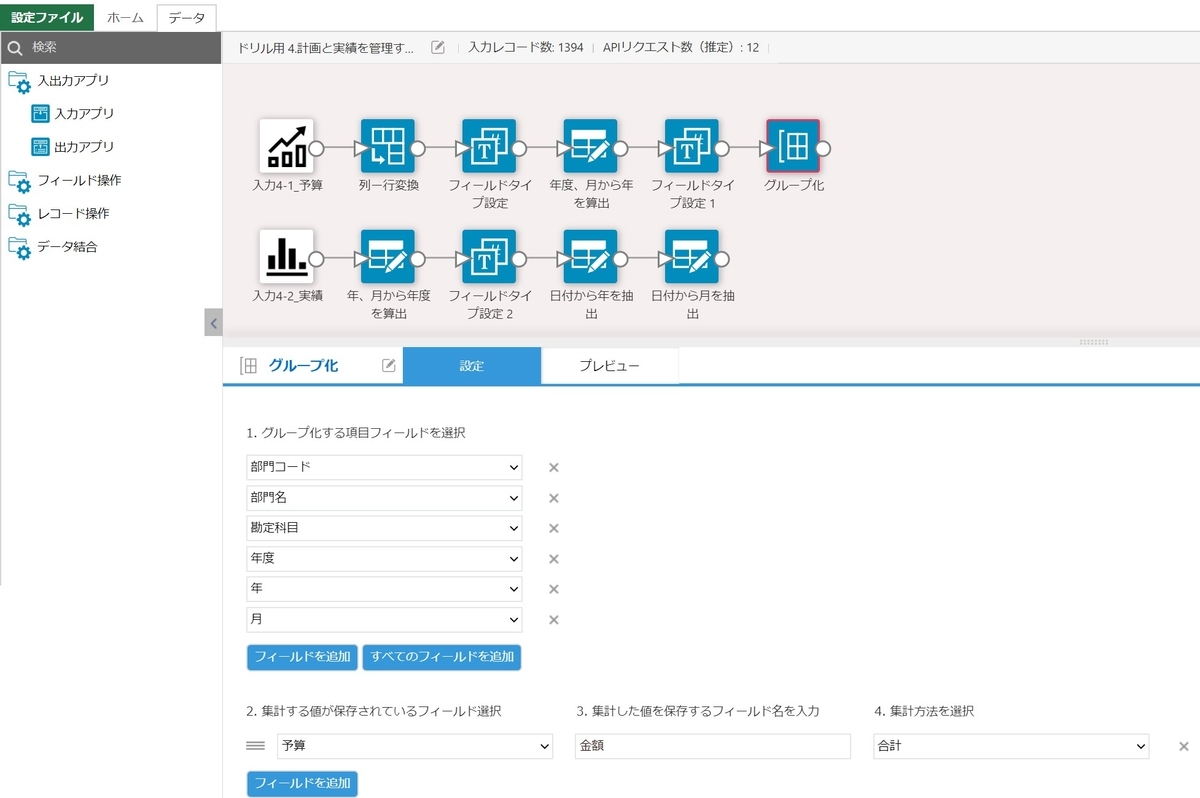Remove the 年 grouping field
Image resolution: width=1200 pixels, height=798 pixels.
[x=554, y=589]
